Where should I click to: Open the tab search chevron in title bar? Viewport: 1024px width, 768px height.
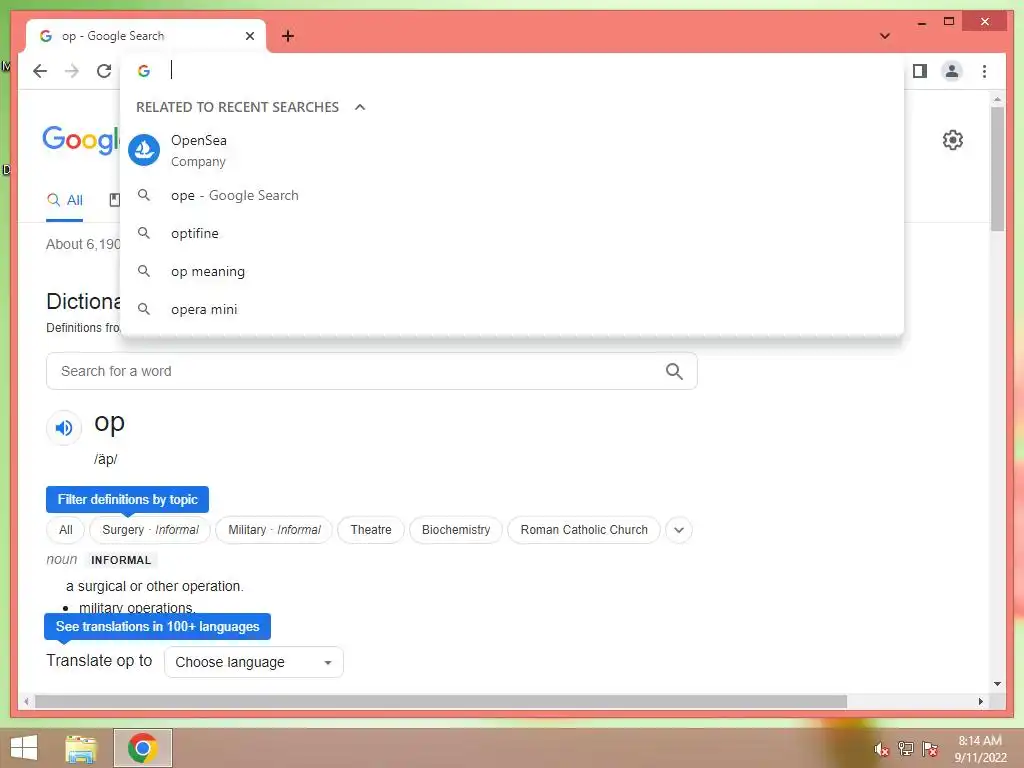(x=885, y=36)
